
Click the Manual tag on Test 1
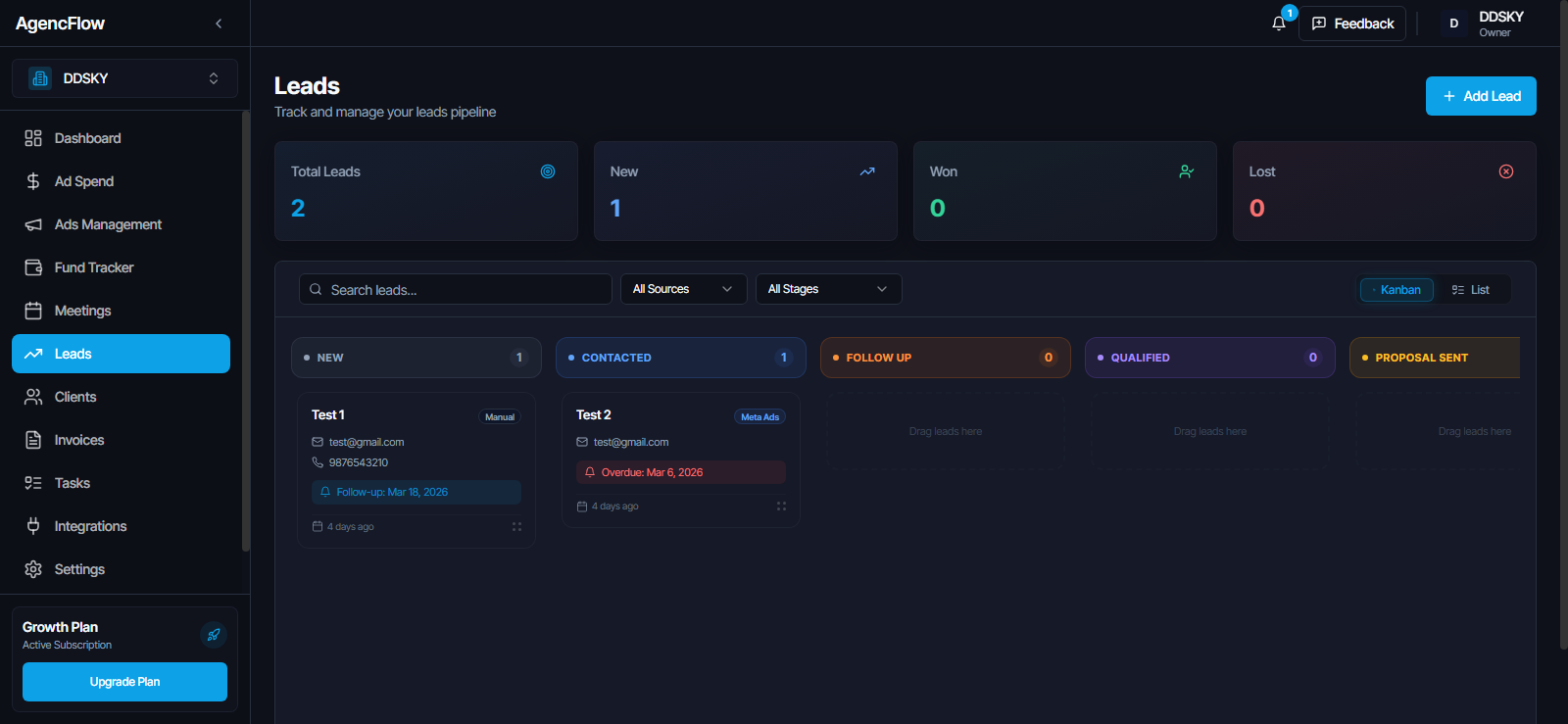pos(500,417)
